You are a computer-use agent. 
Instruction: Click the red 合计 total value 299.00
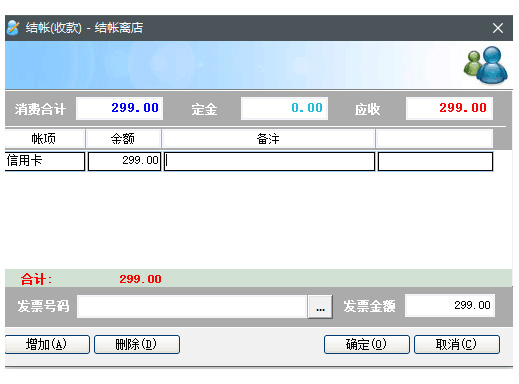pyautogui.click(x=140, y=279)
